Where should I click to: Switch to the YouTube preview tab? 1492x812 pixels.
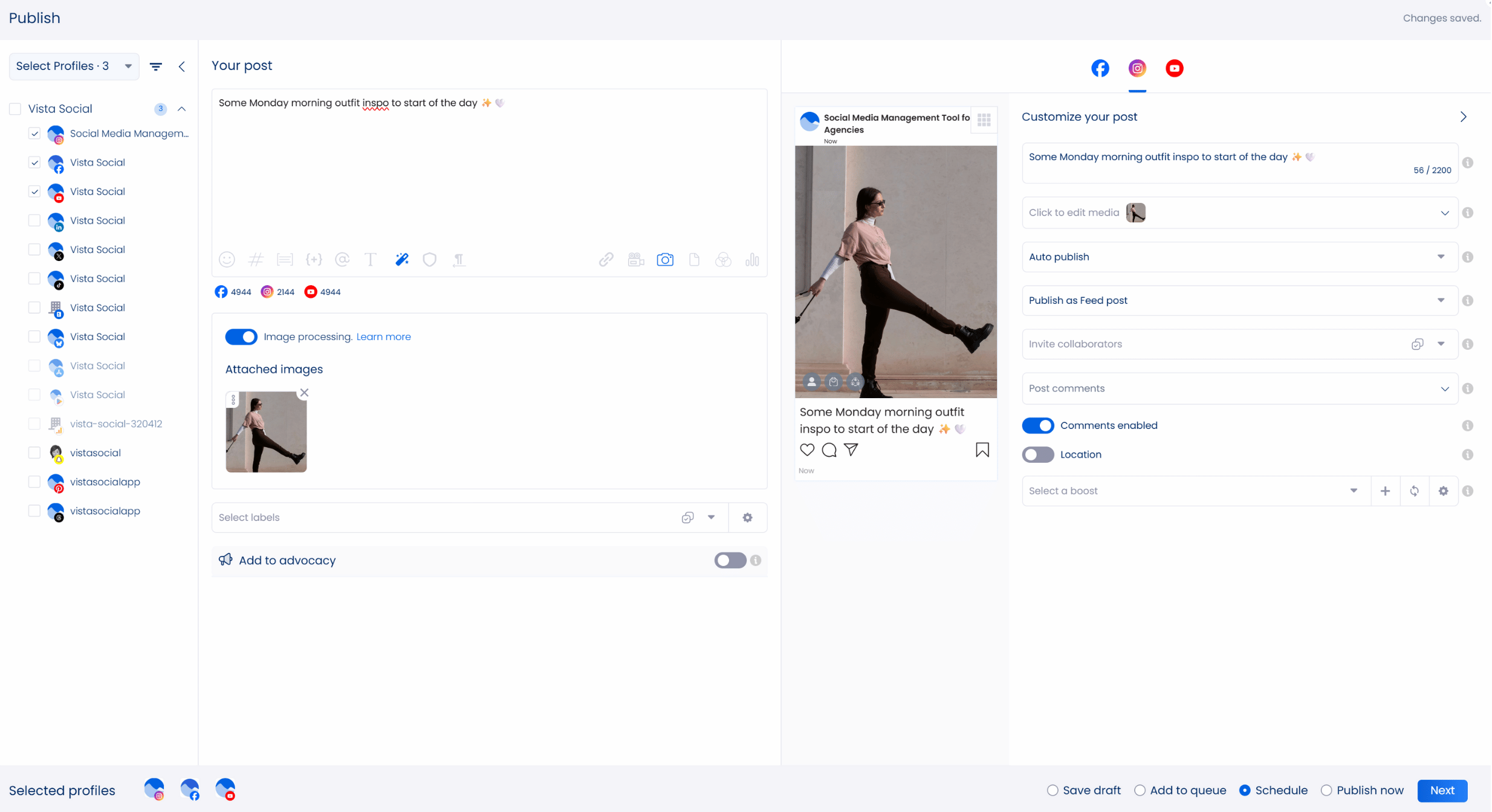pyautogui.click(x=1174, y=68)
